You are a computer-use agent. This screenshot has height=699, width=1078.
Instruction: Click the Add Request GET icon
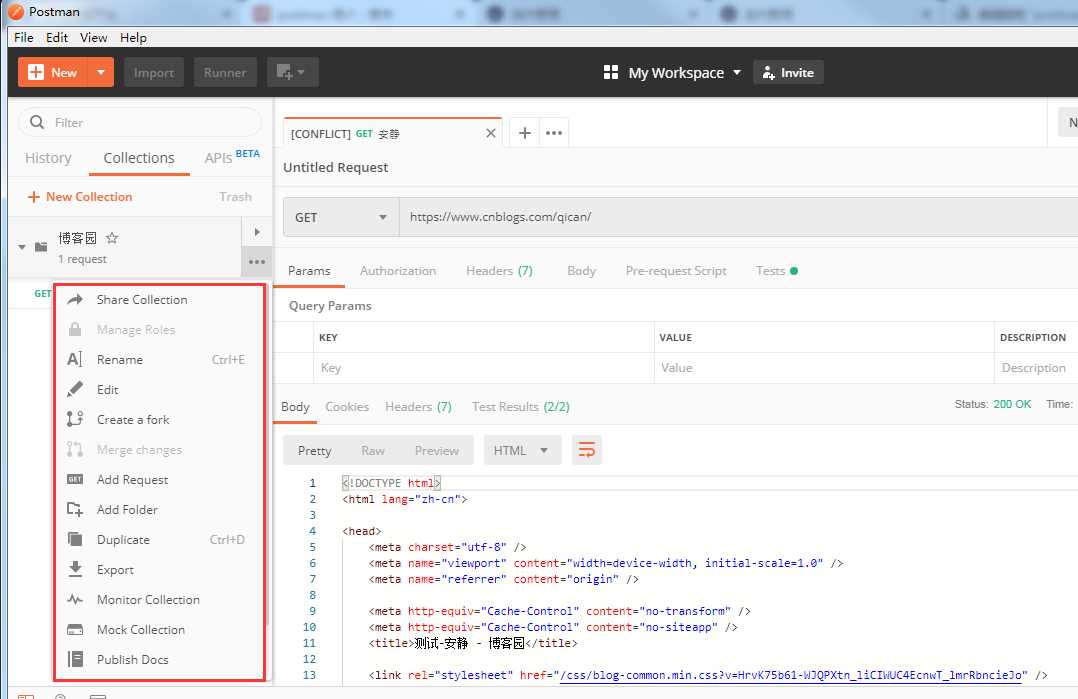tap(75, 479)
